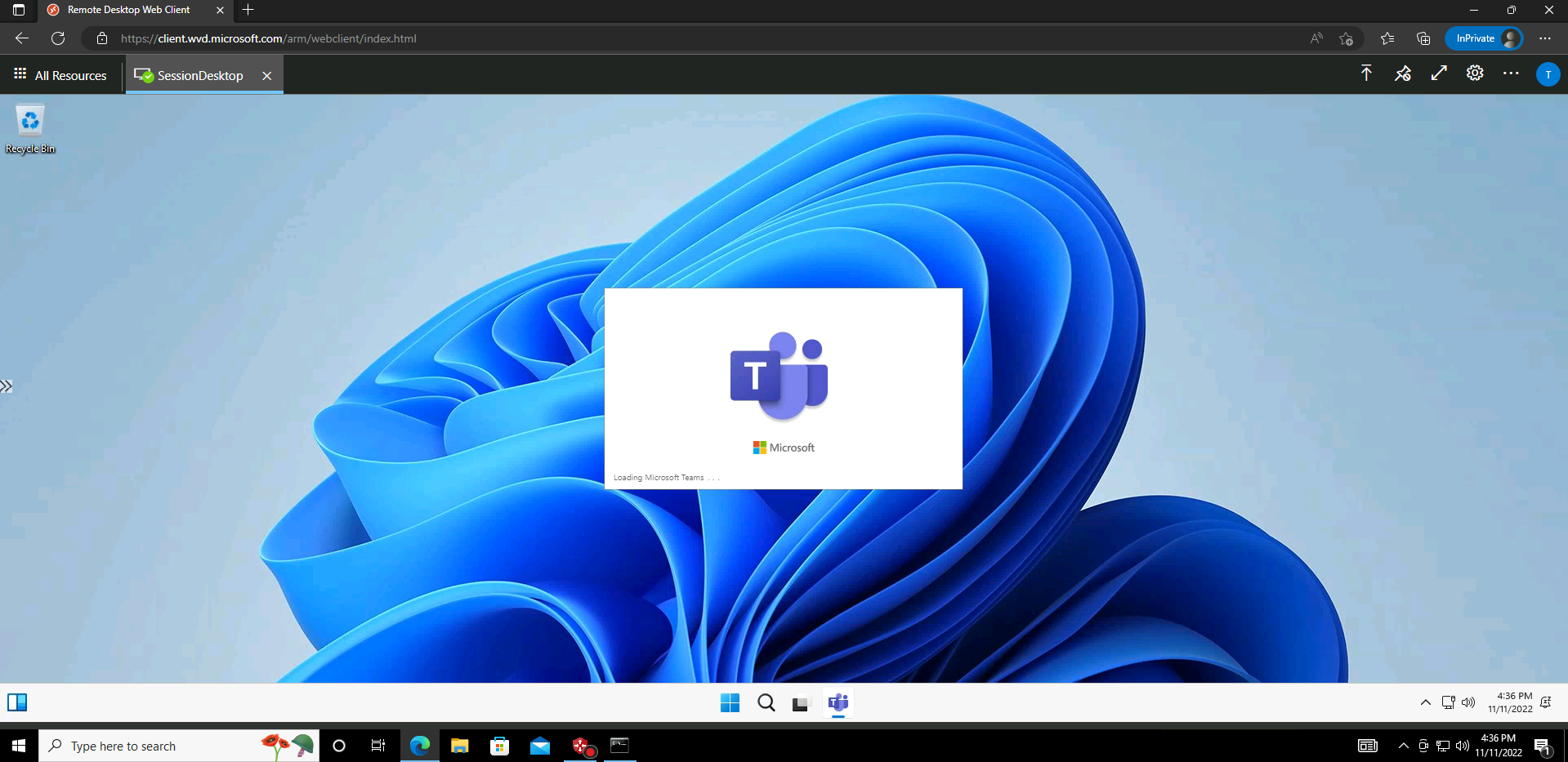Open a new browser tab
Viewport: 1568px width, 762px height.
(248, 10)
